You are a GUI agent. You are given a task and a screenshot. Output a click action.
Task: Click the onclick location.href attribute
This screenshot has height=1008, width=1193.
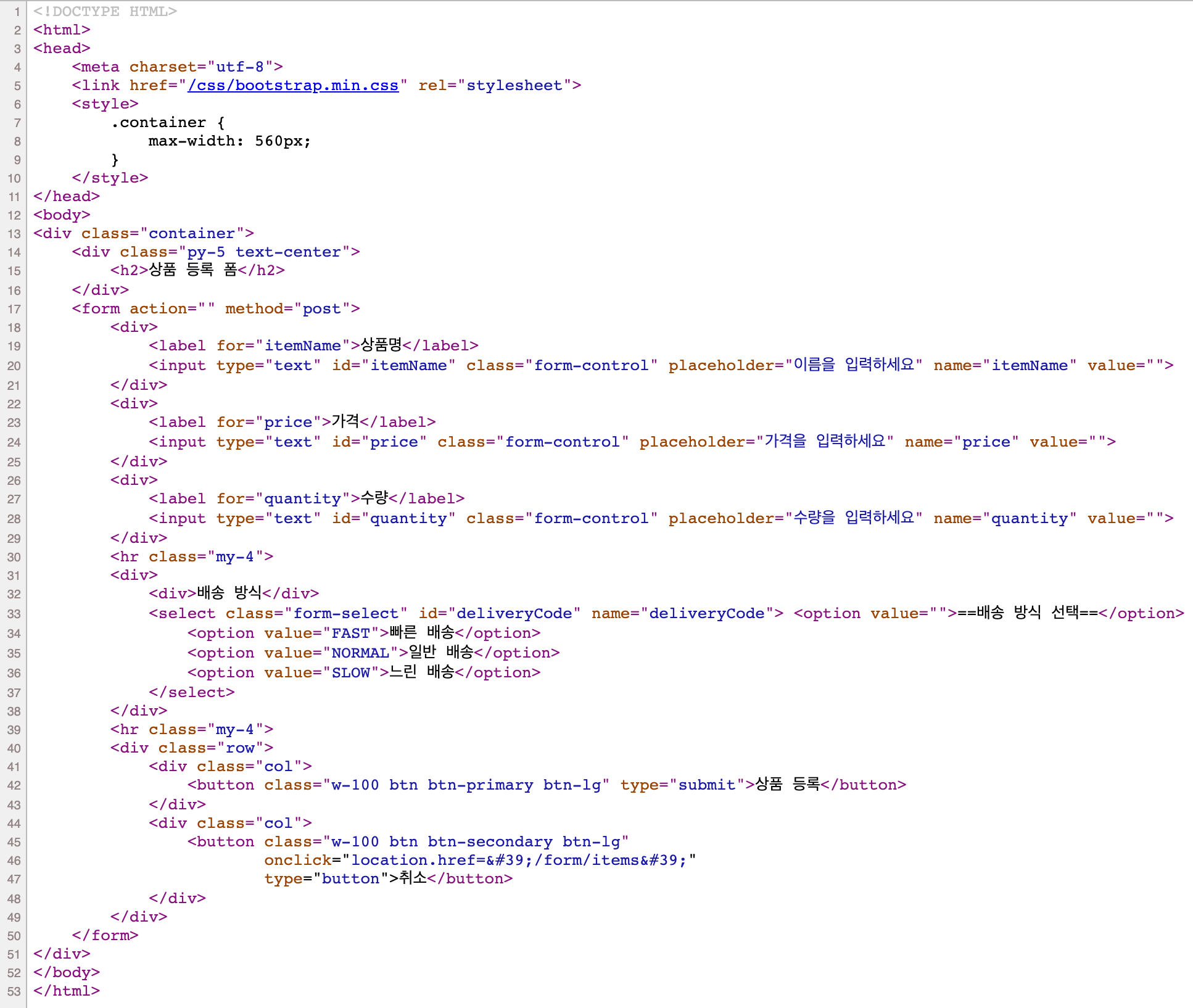click(x=479, y=860)
